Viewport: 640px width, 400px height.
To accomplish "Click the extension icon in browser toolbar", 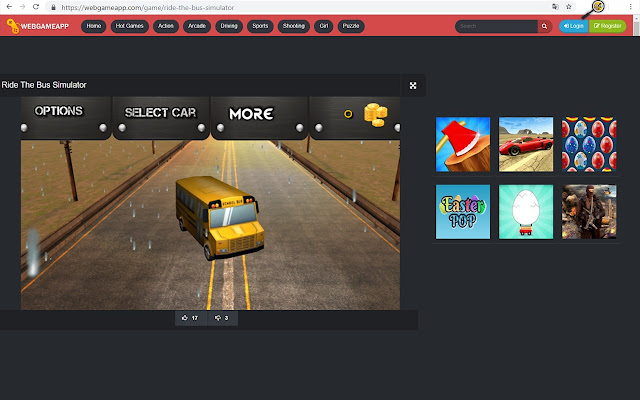I will [598, 6].
